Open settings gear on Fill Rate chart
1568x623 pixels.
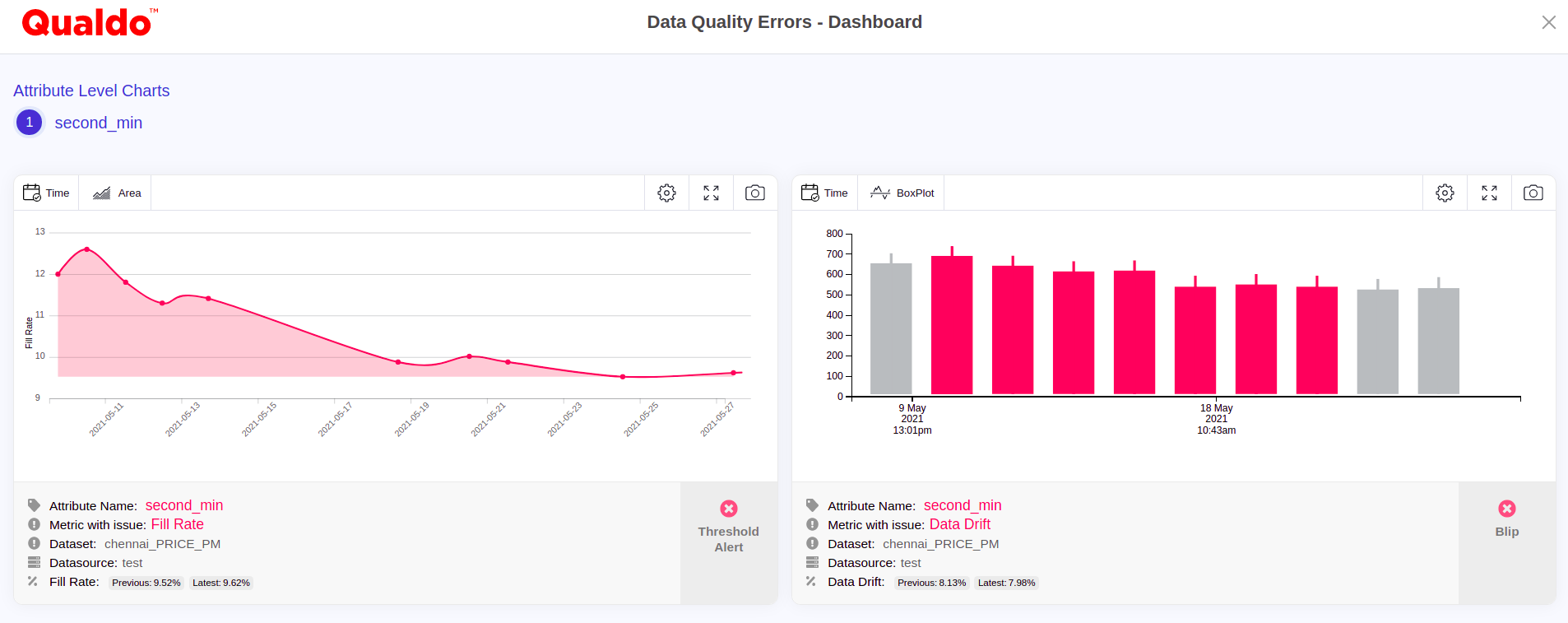coord(666,193)
